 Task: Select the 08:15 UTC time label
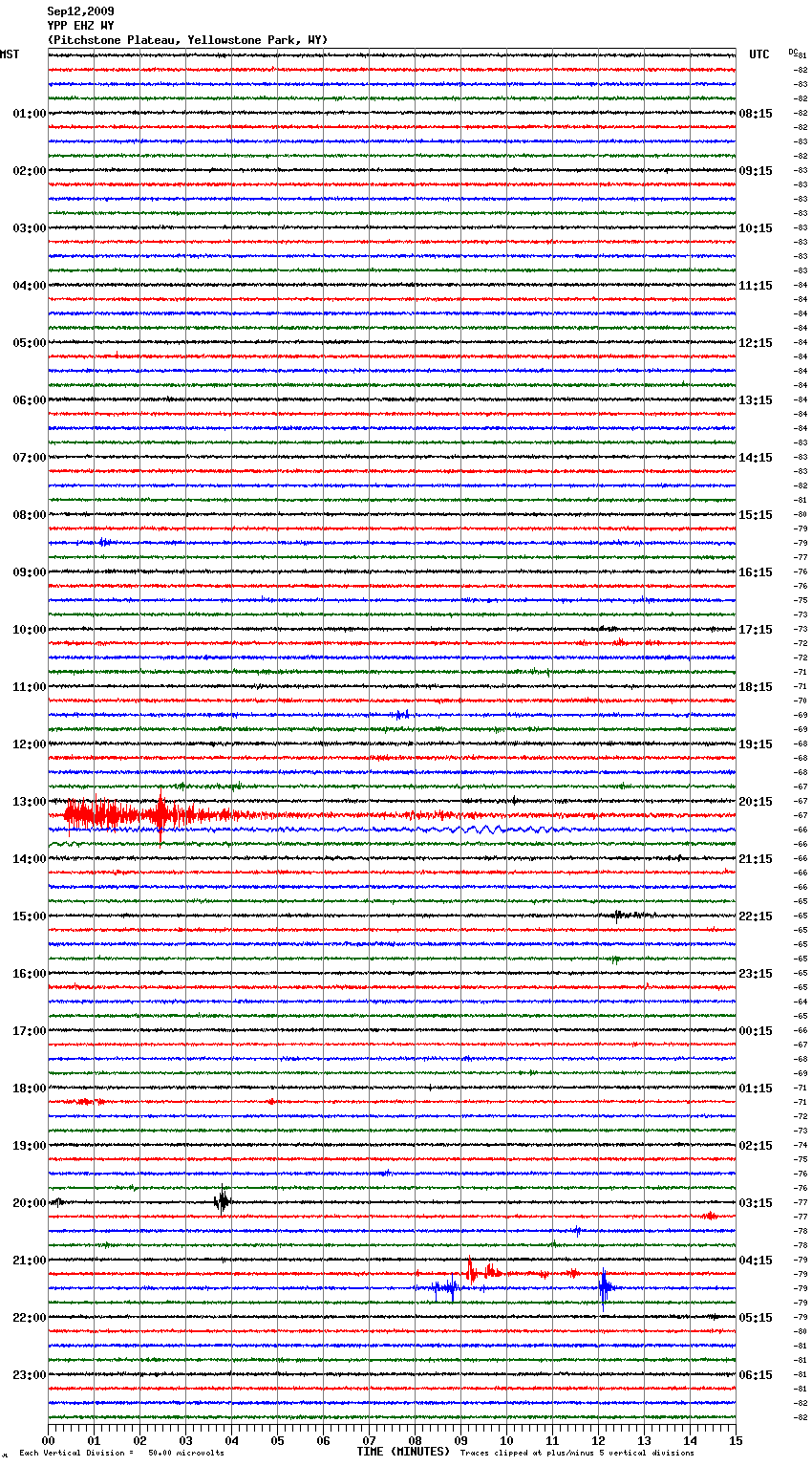coord(756,114)
